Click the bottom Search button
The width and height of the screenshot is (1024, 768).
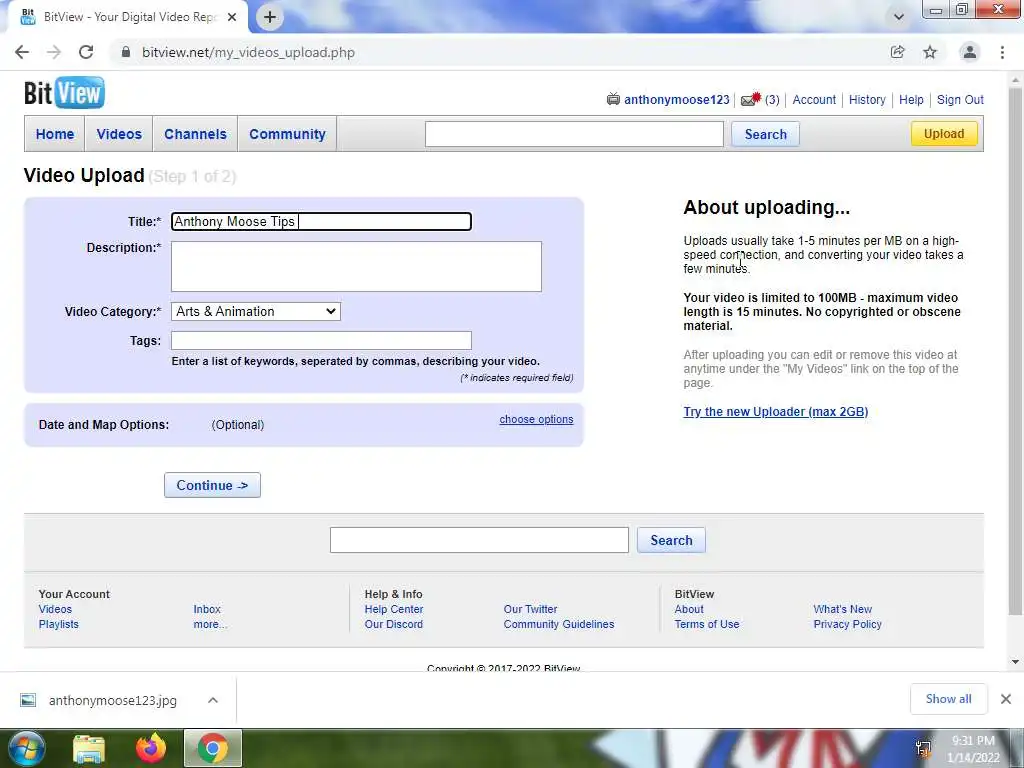(671, 540)
